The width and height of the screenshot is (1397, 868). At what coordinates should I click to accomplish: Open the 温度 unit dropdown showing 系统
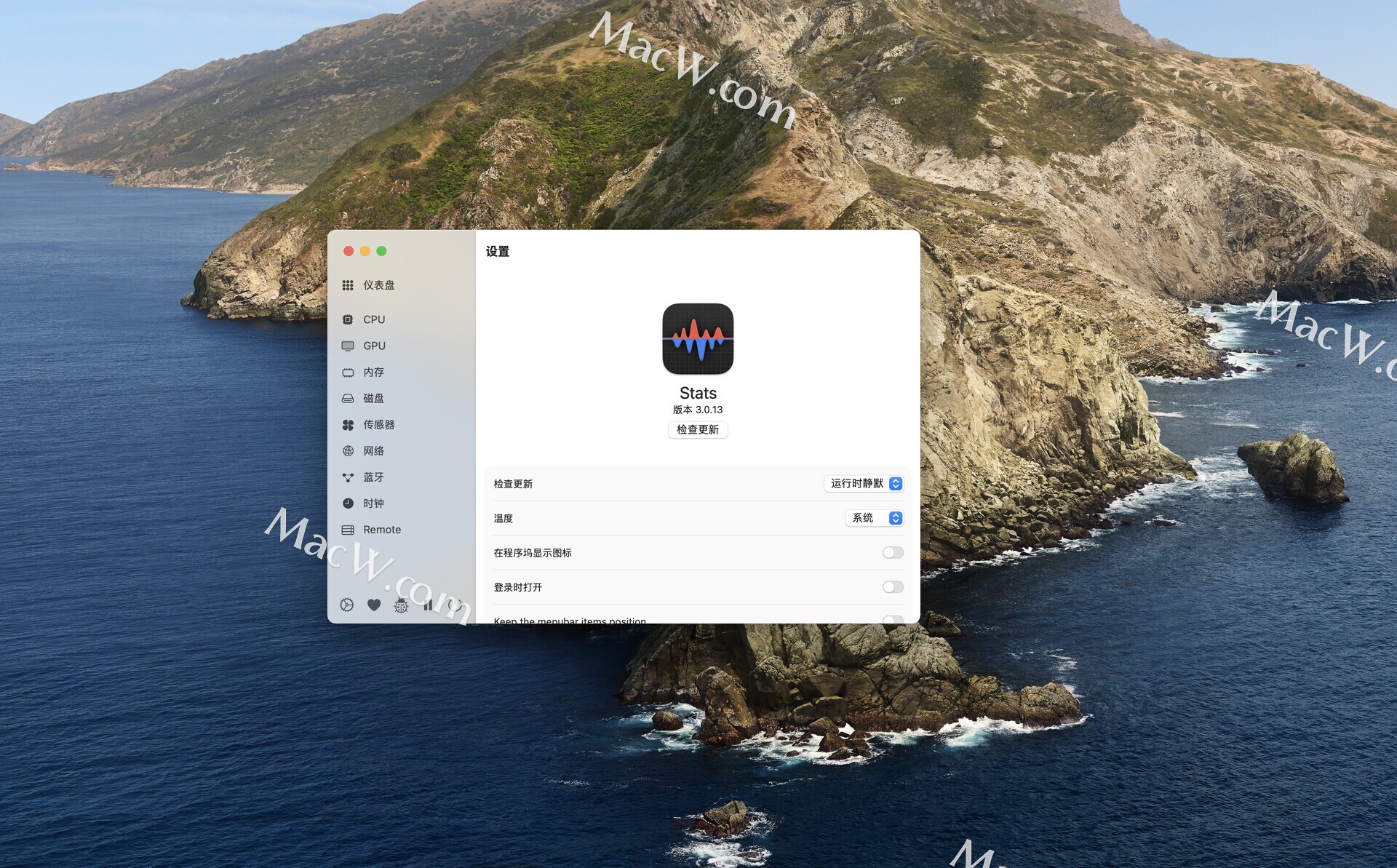pos(875,518)
